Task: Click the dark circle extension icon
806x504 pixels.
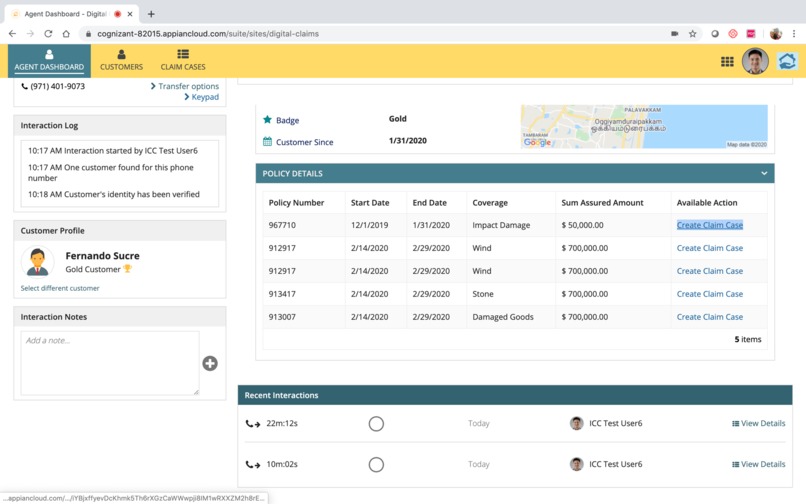Action: point(715,33)
